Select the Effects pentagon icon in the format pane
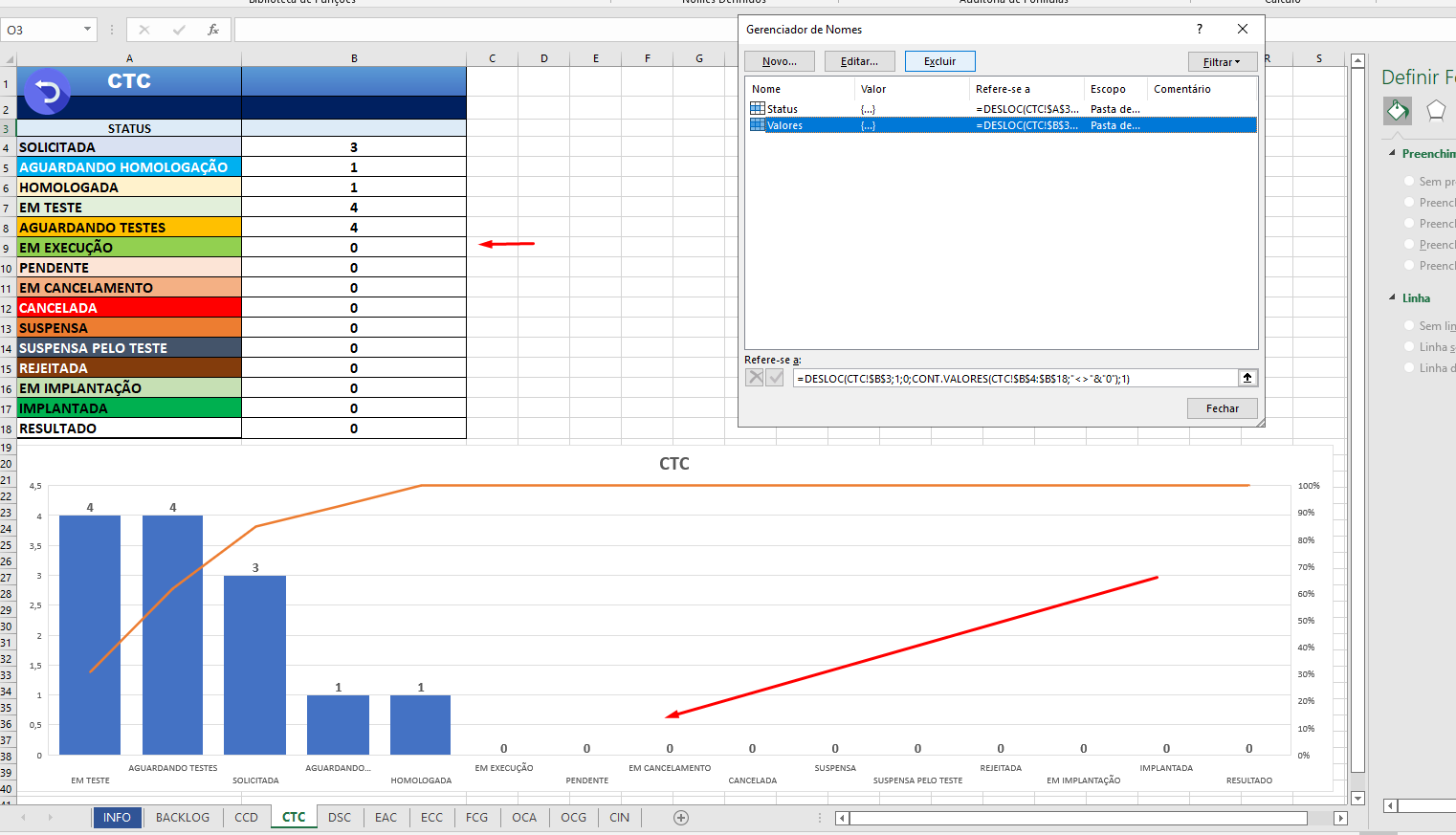Screen dimensions: 1456x835 [1436, 111]
